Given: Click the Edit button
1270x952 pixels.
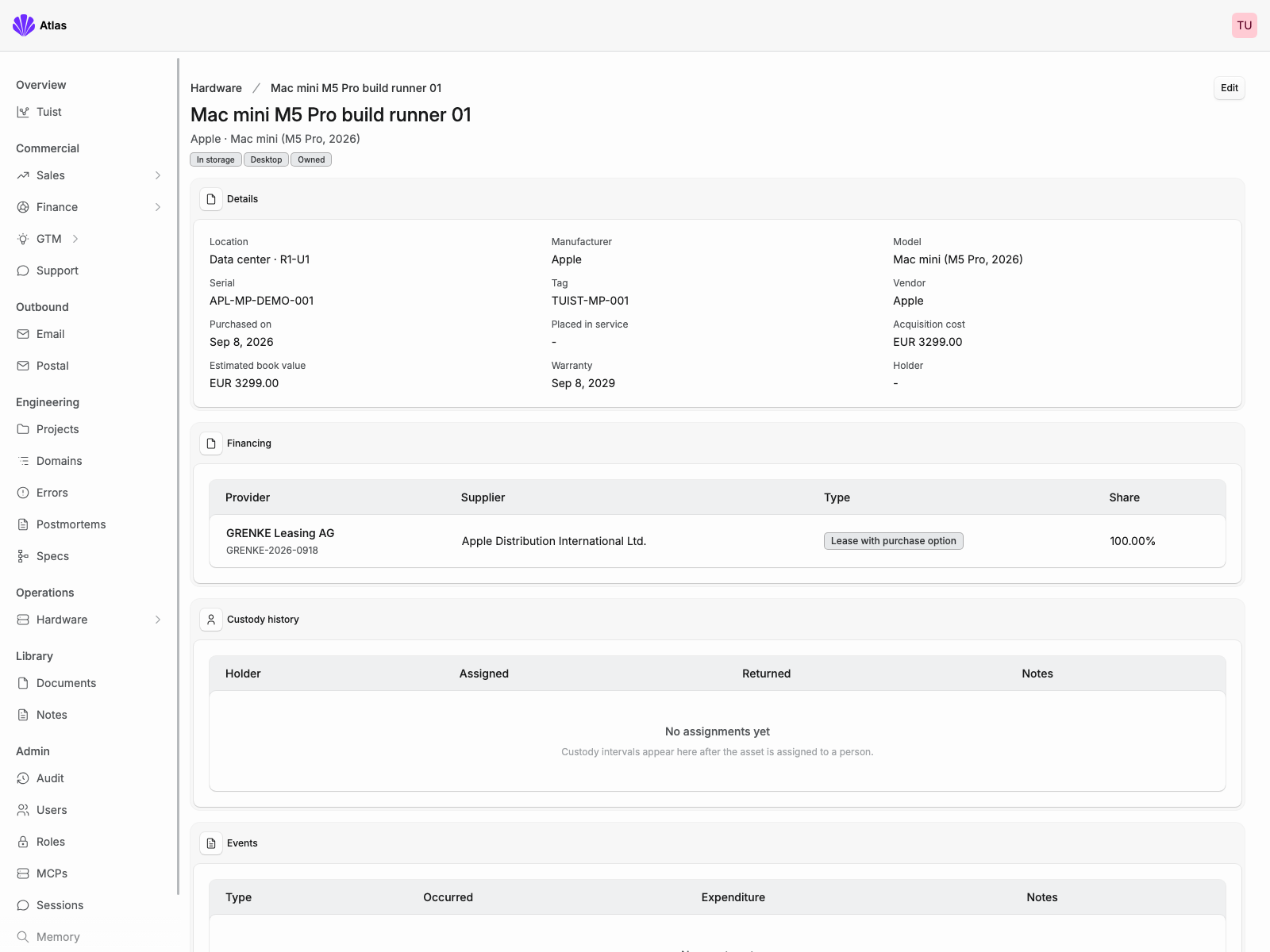Looking at the screenshot, I should tap(1230, 88).
